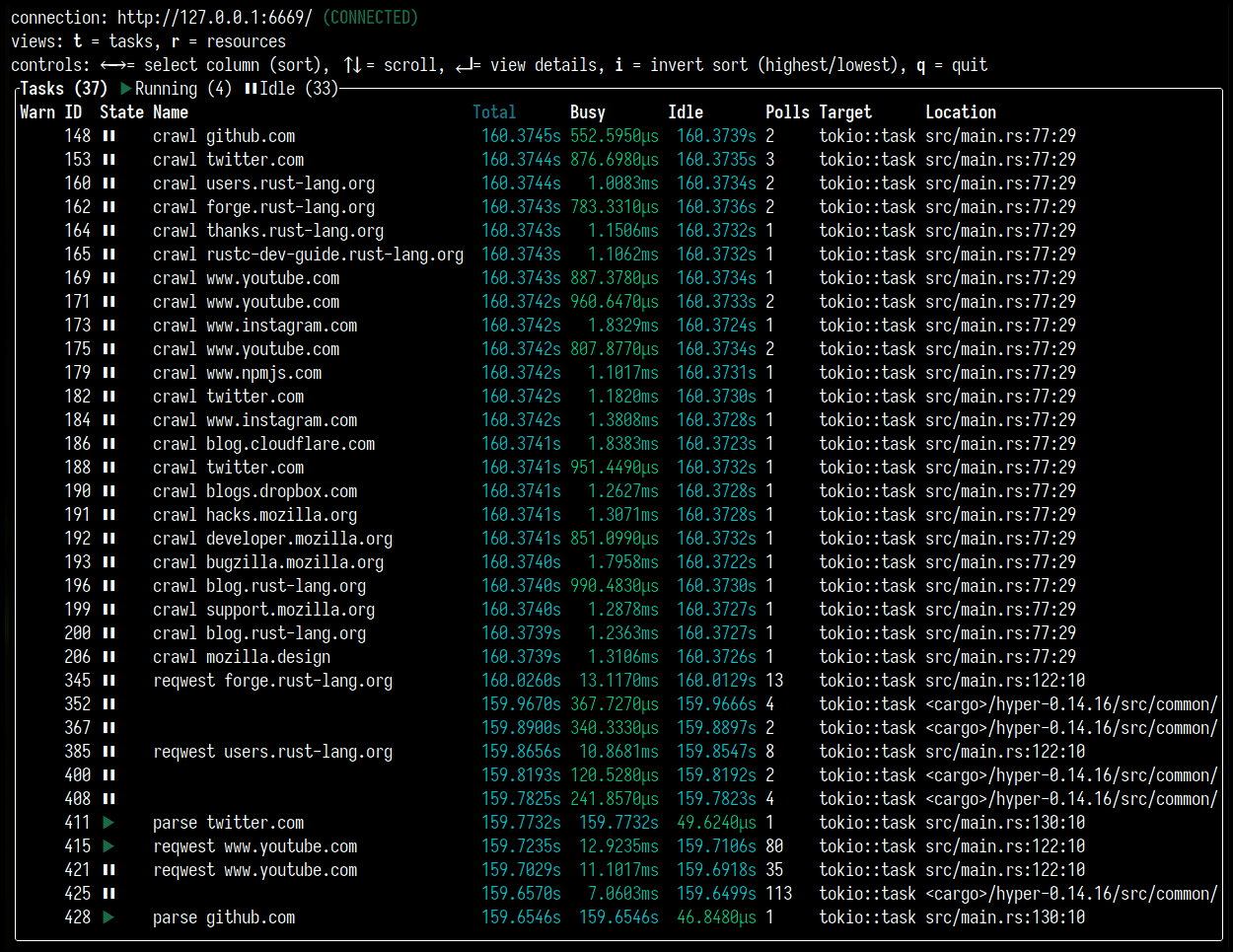Click the pause icon beside Idle (33)

point(251,89)
